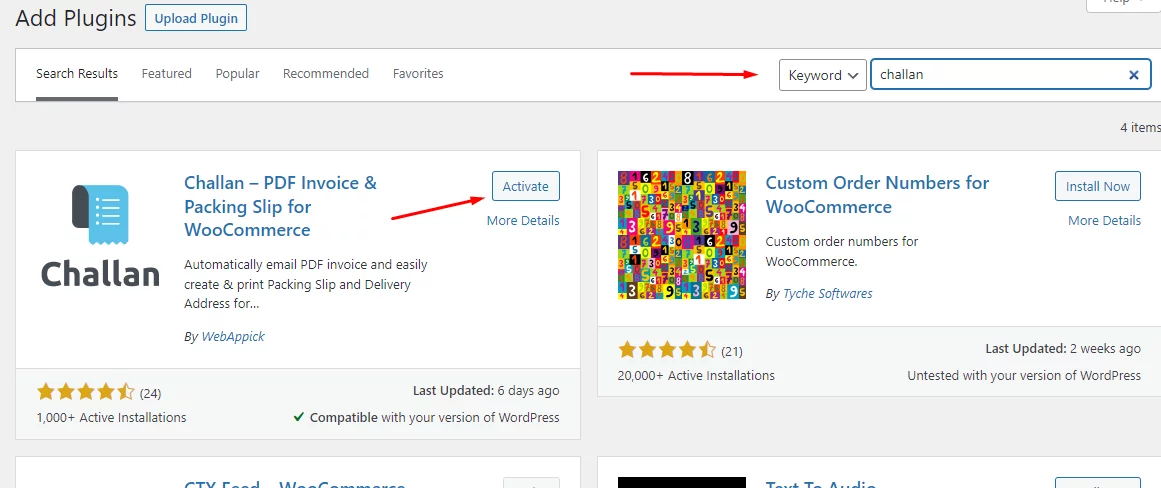Expand the Keyword search type dropdown
The width and height of the screenshot is (1161, 488).
coord(823,75)
